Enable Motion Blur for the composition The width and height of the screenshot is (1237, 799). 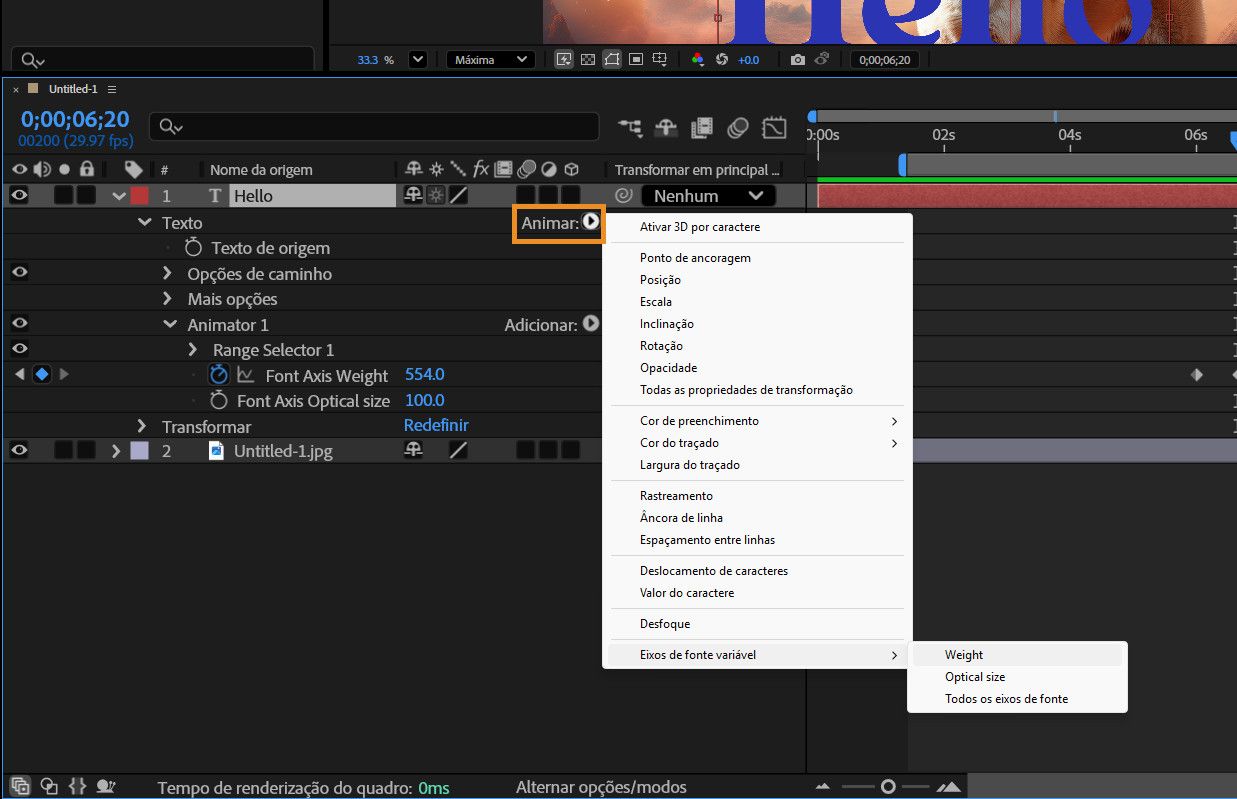coord(738,128)
